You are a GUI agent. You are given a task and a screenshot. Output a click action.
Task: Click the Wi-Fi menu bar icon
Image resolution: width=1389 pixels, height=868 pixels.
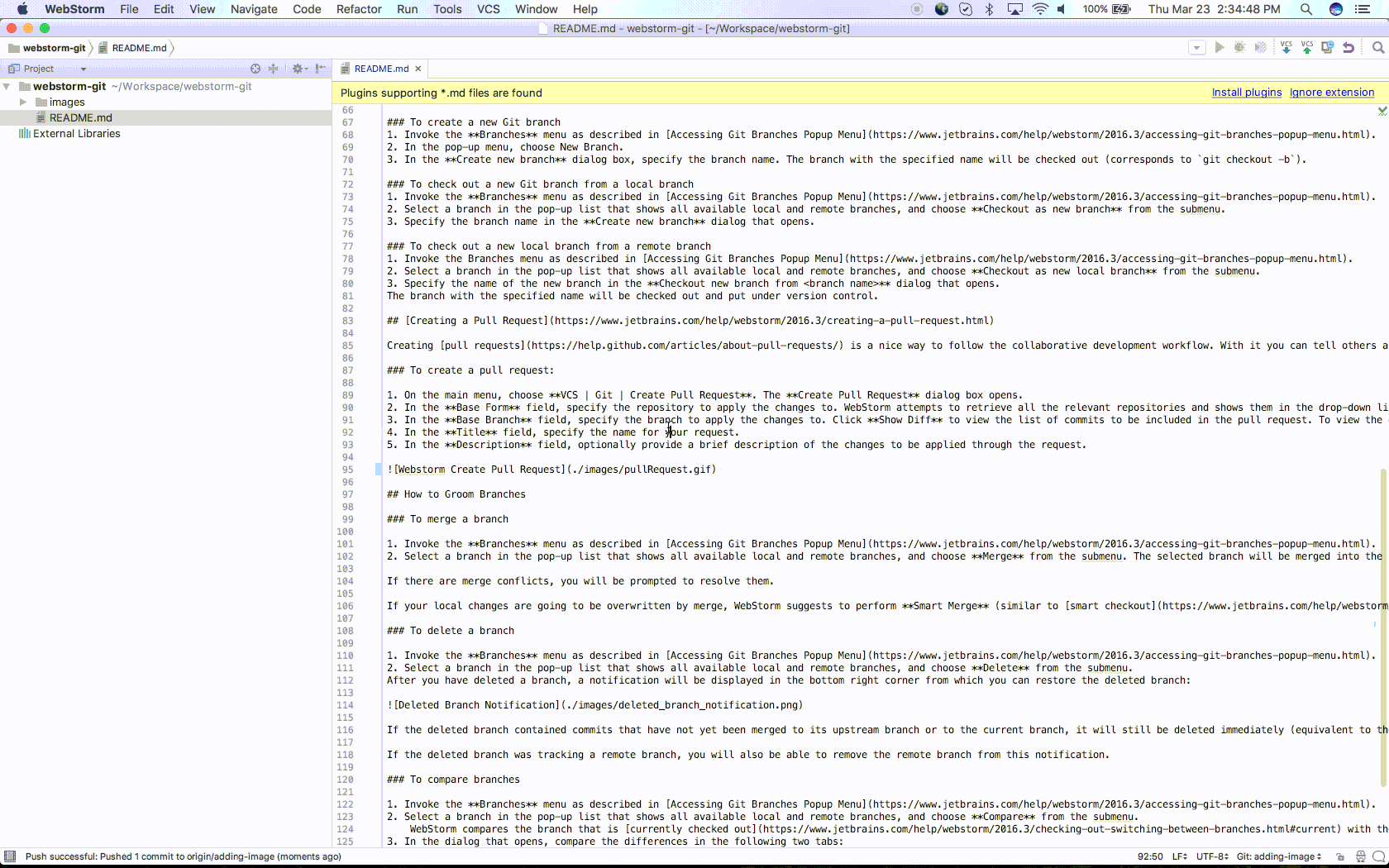click(x=1040, y=9)
